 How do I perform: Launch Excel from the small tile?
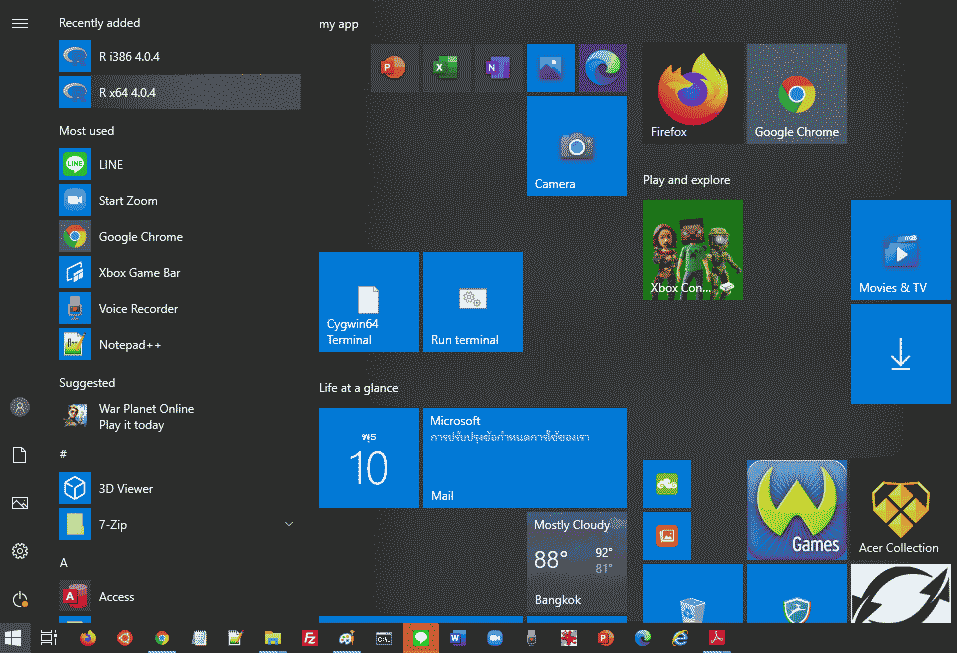(x=446, y=68)
